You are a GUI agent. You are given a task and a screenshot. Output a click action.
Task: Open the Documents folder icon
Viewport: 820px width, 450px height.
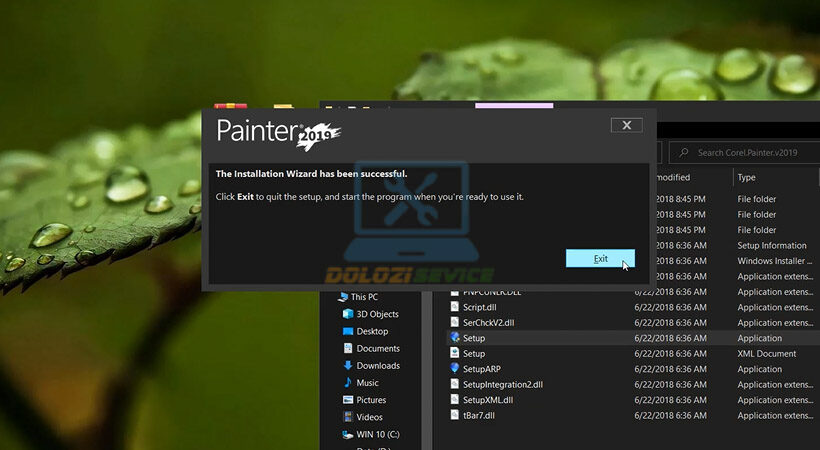[348, 348]
